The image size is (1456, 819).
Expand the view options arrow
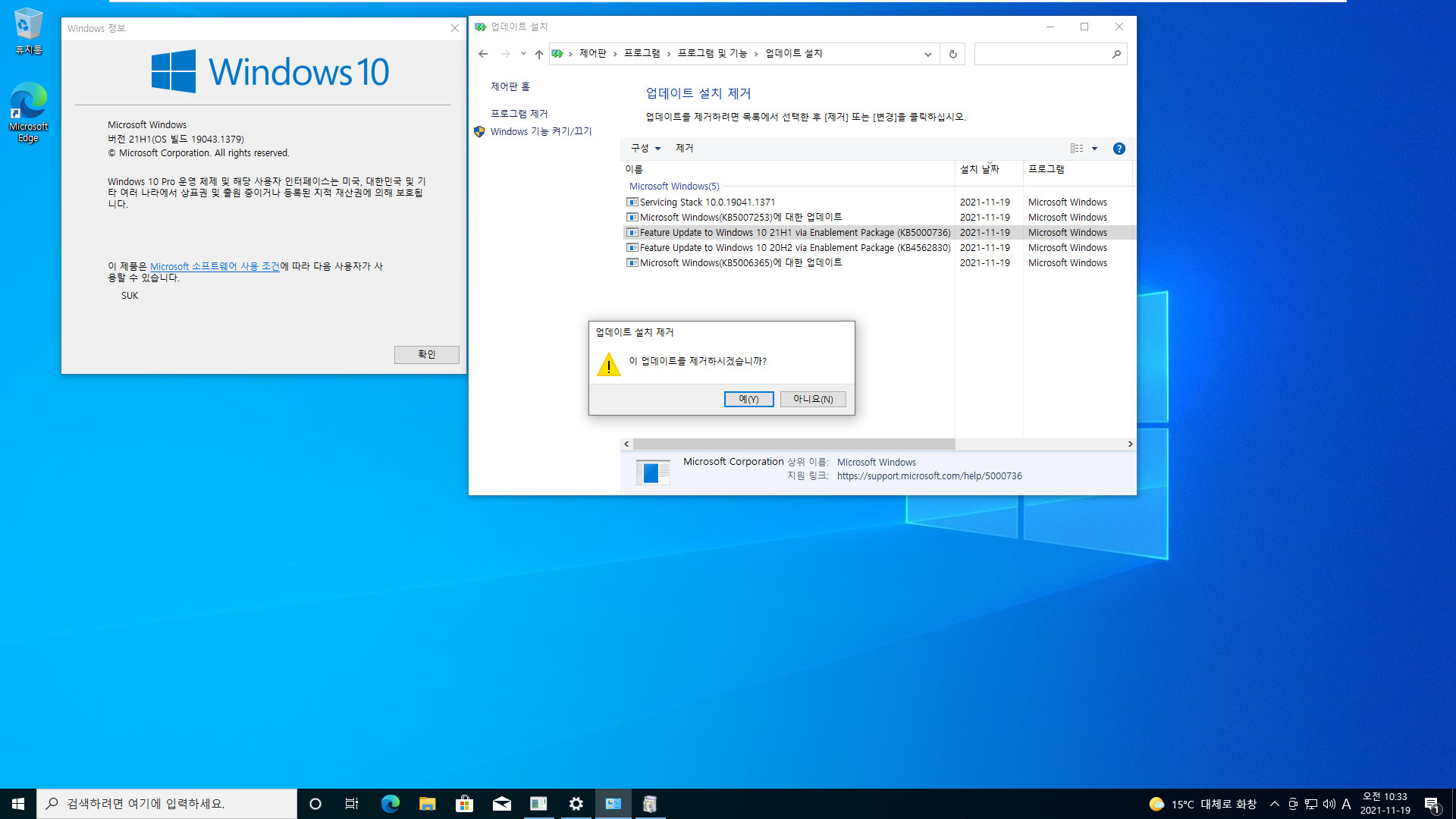(1094, 149)
